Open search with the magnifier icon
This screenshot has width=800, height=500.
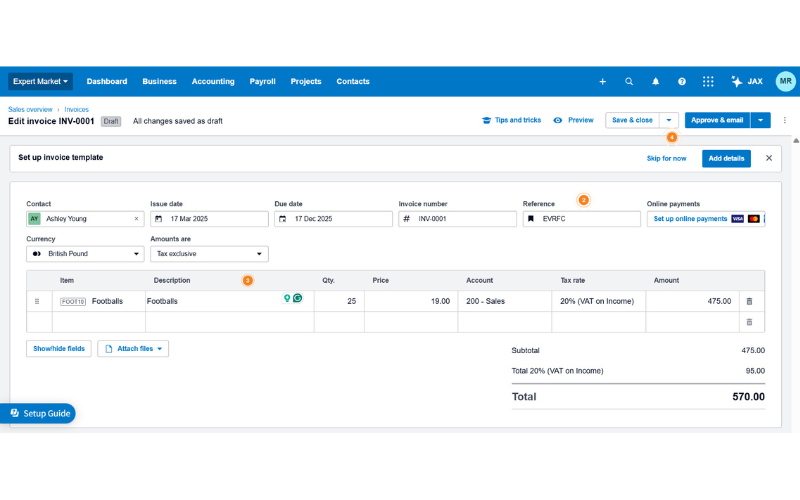click(x=629, y=82)
